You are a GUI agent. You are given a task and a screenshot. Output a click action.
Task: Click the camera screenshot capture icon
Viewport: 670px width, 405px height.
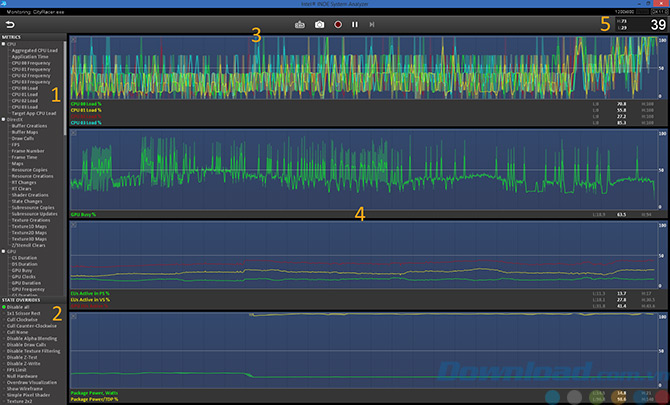click(x=319, y=23)
